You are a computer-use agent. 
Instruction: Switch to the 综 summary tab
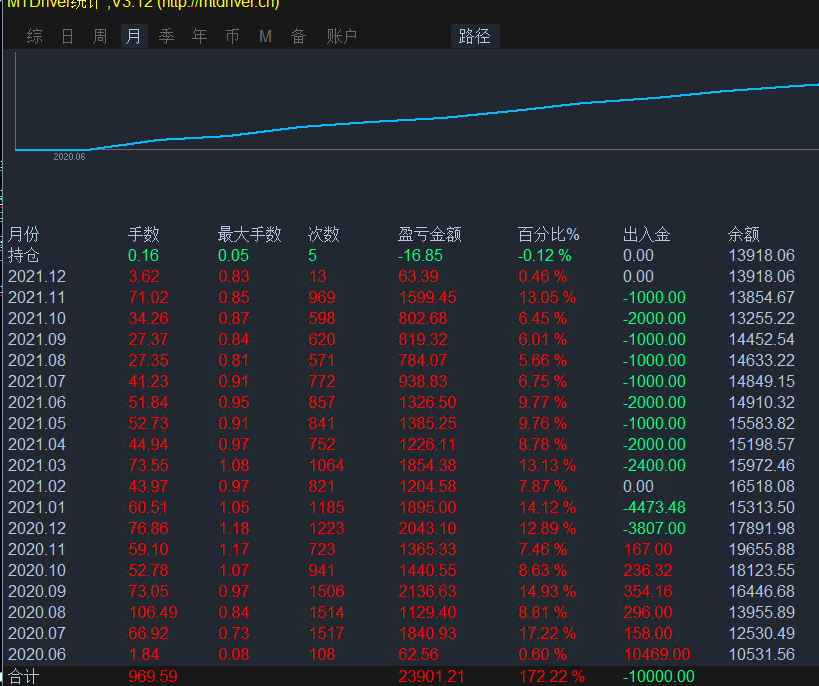(34, 36)
